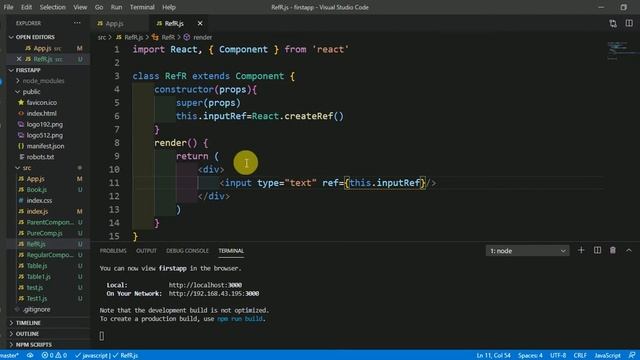Screen dimensions: 640x360
Task: Switch to the Output panel tab
Action: [x=146, y=251]
